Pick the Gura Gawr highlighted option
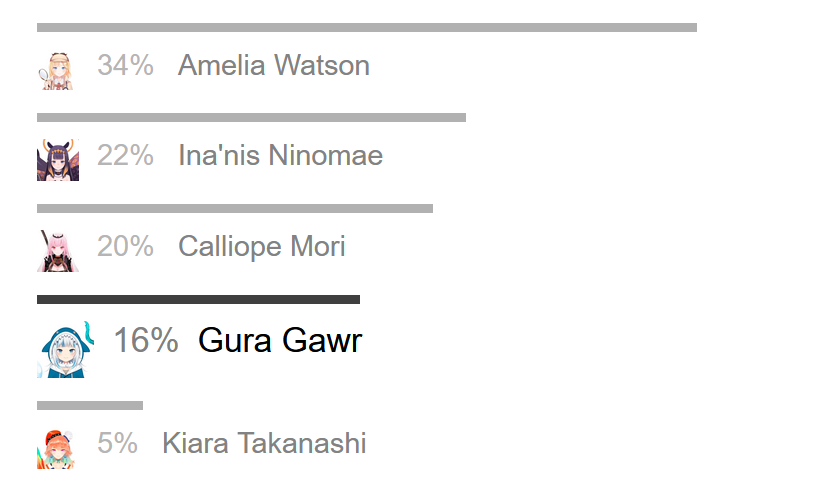The image size is (818, 479). pos(280,340)
